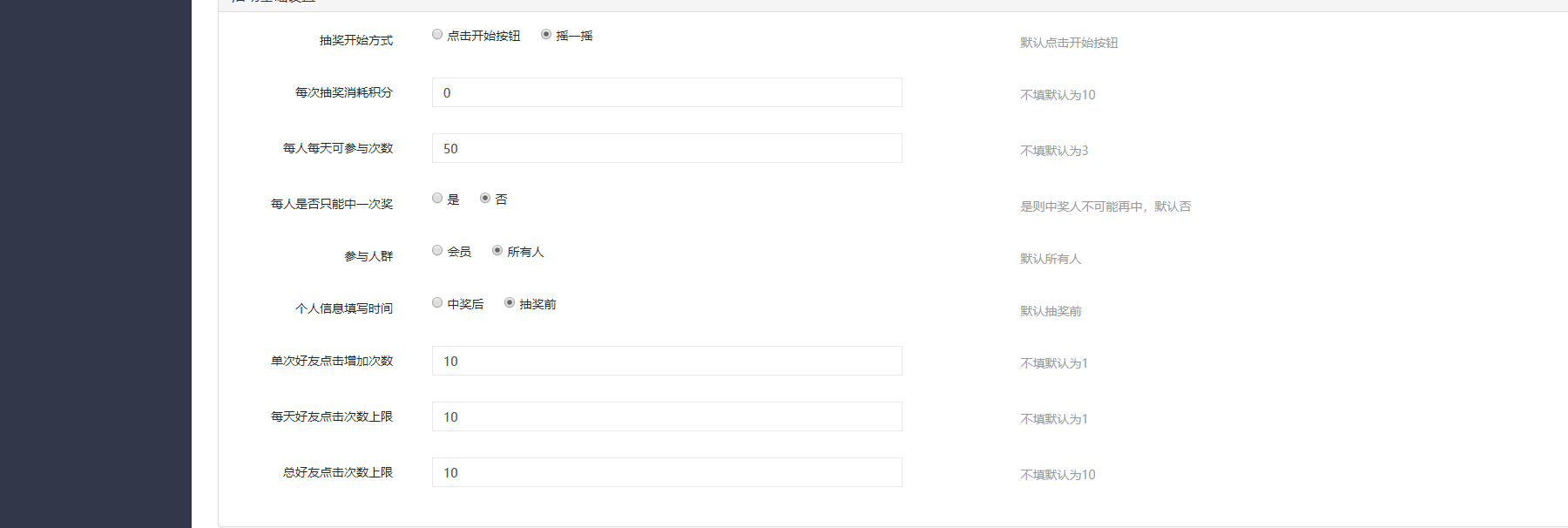Choose 否 for 每人是否只能中一次奖
The height and width of the screenshot is (528, 1568).
pos(485,199)
